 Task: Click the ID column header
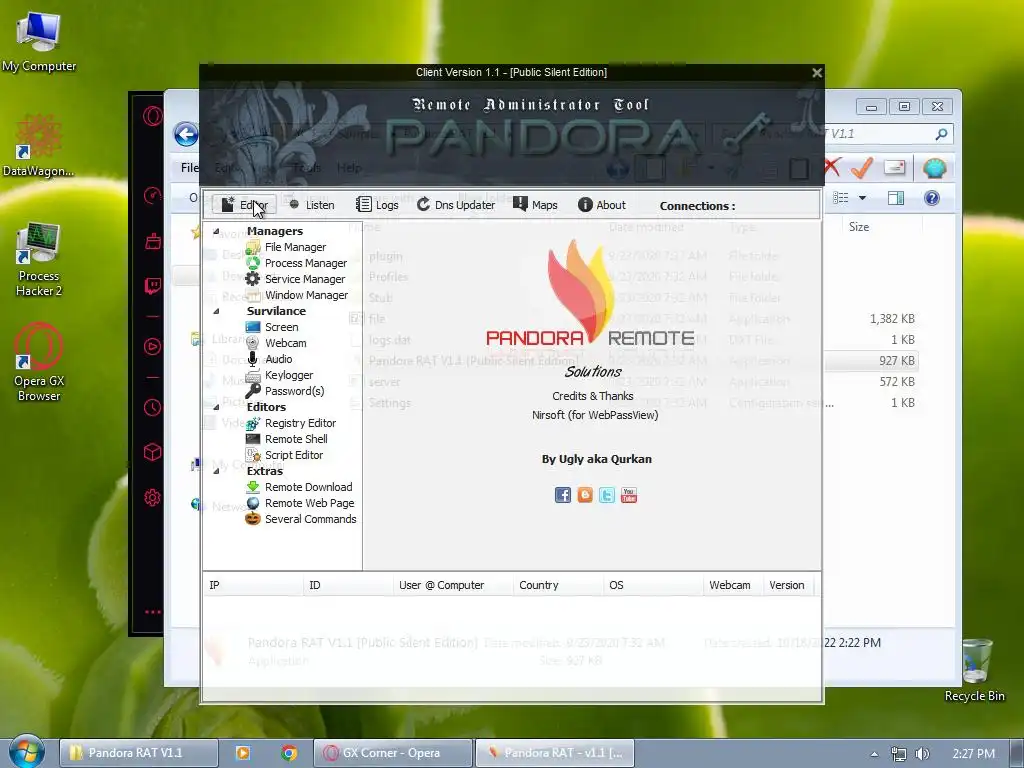[348, 585]
